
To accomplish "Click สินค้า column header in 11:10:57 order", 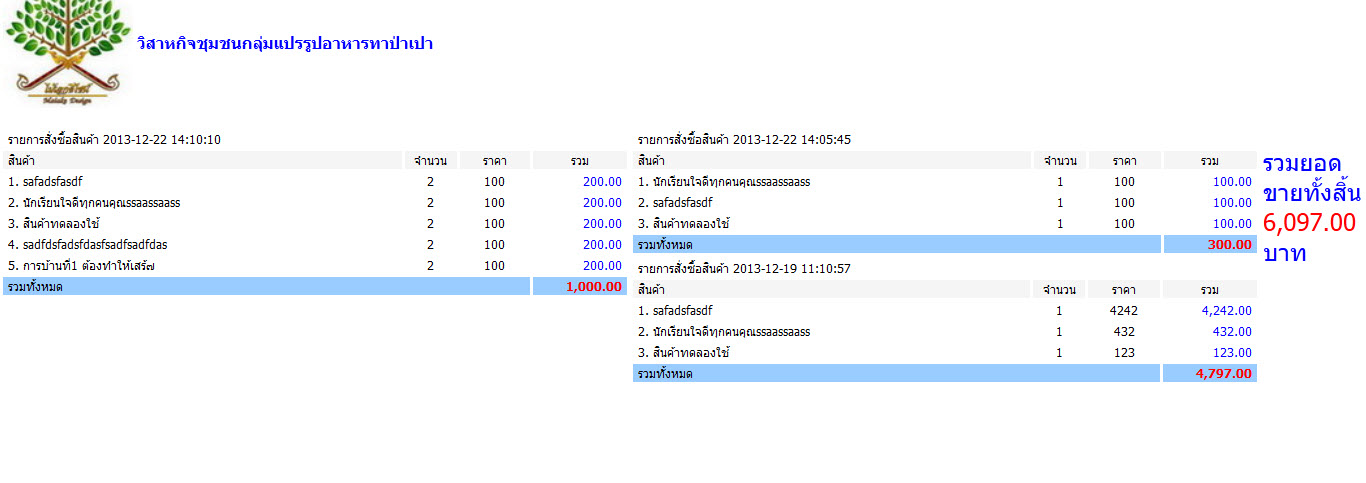I will (x=832, y=290).
